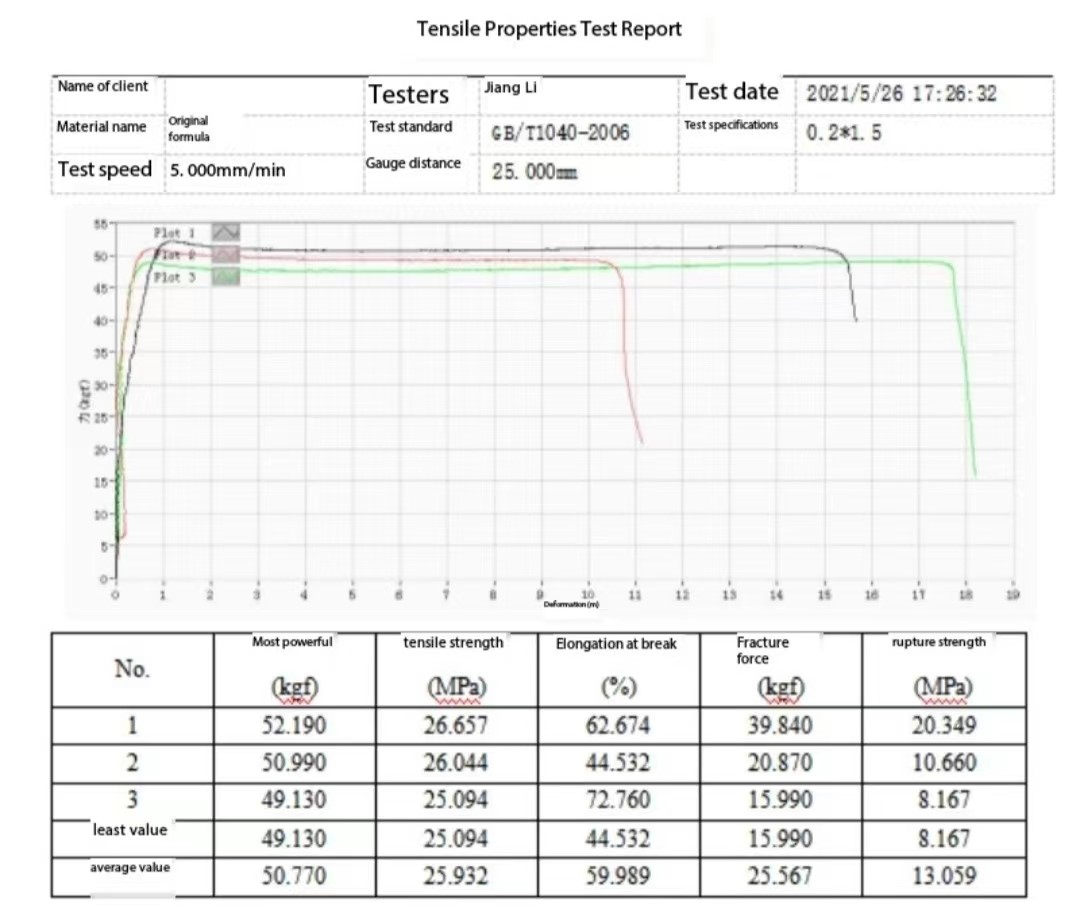Click the Material name Original formula field
Viewport: 1080px width, 920px height.
[189, 128]
